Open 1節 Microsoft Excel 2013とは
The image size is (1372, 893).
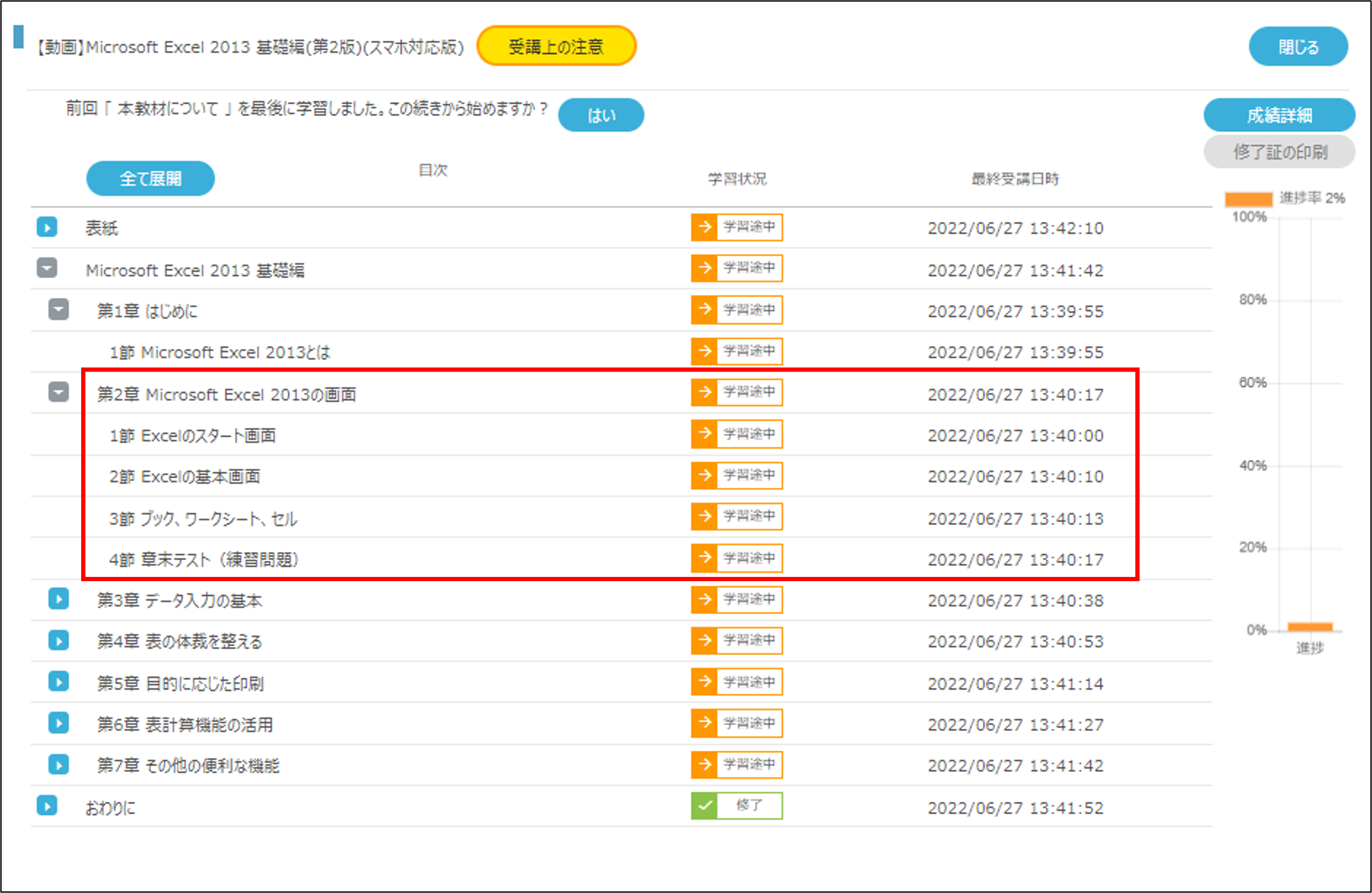(220, 352)
